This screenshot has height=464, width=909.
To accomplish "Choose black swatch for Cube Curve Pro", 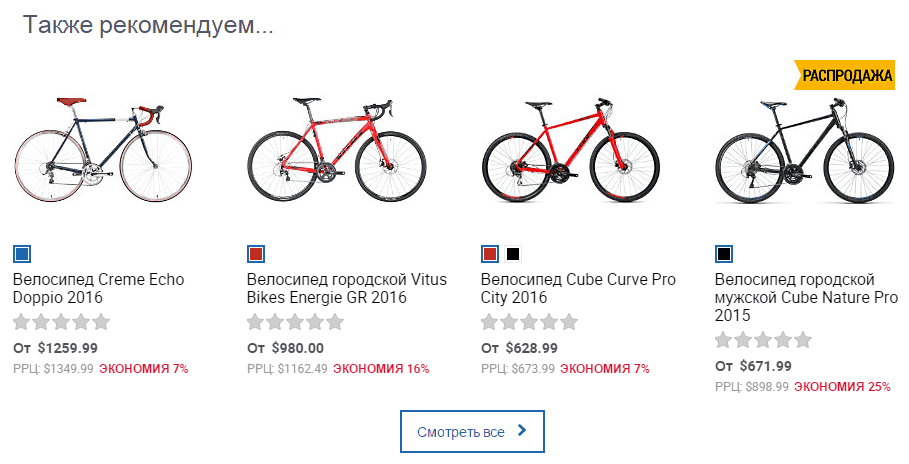I will tap(514, 253).
